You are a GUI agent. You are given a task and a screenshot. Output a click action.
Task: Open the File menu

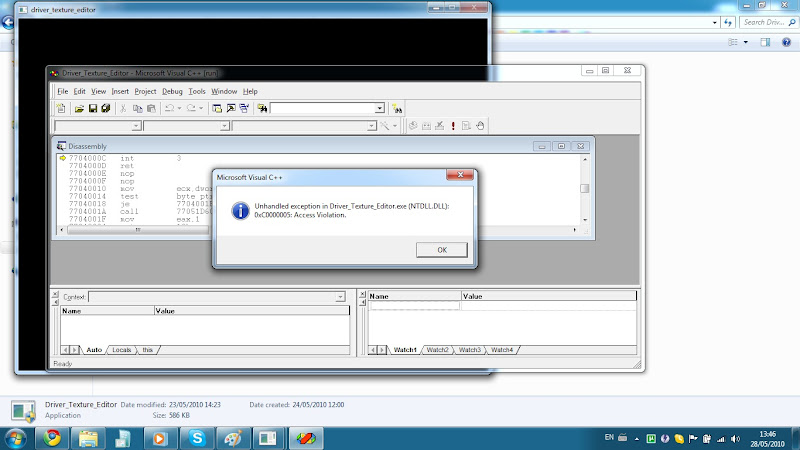(62, 91)
